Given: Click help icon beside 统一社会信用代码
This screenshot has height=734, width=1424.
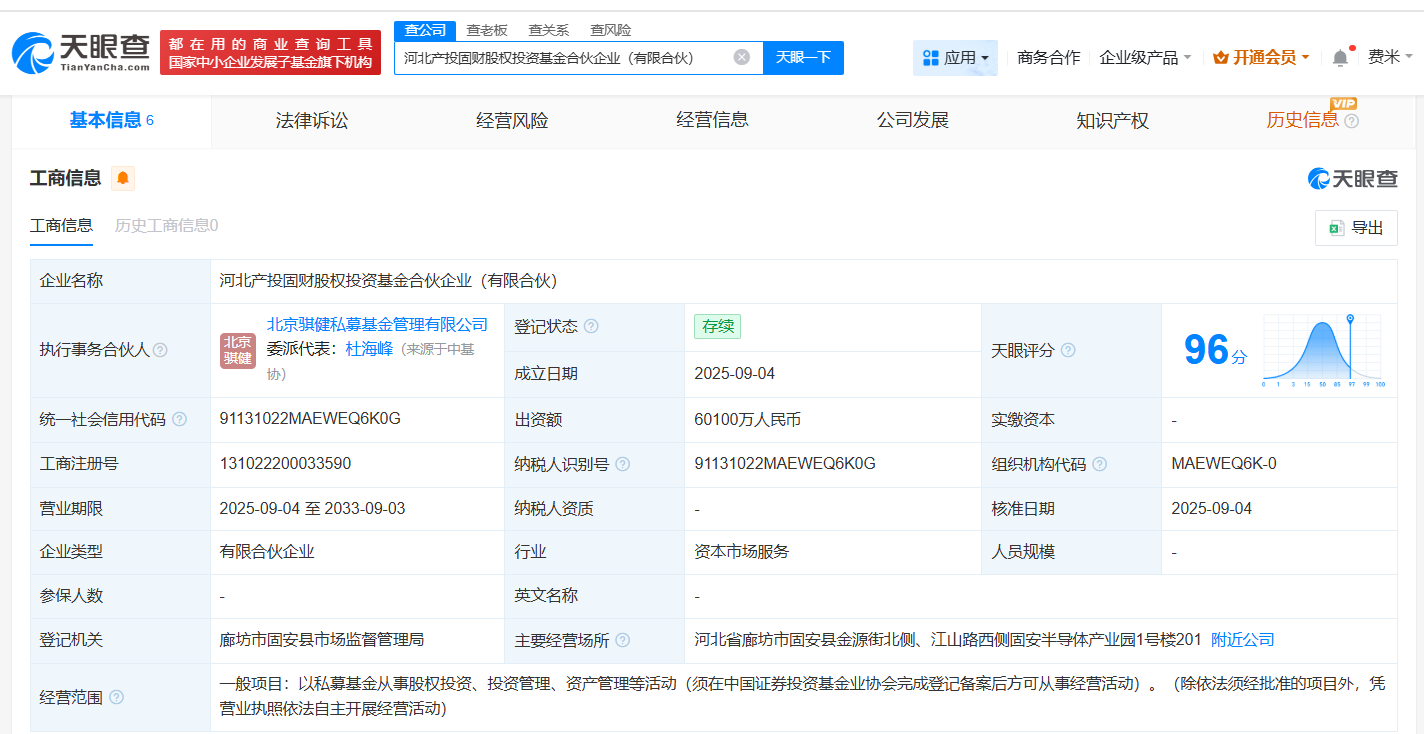Looking at the screenshot, I should point(179,420).
